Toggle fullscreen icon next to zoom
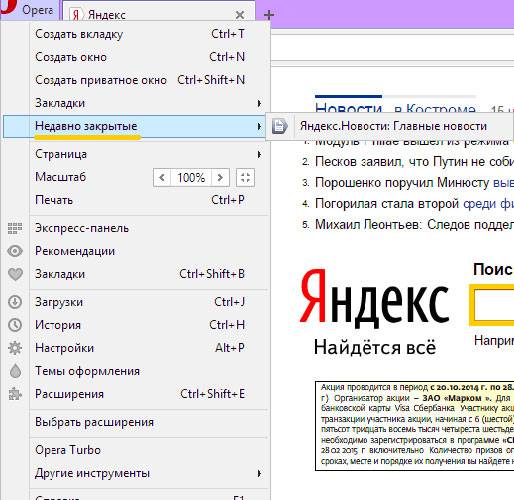This screenshot has height=500, width=514. (245, 177)
